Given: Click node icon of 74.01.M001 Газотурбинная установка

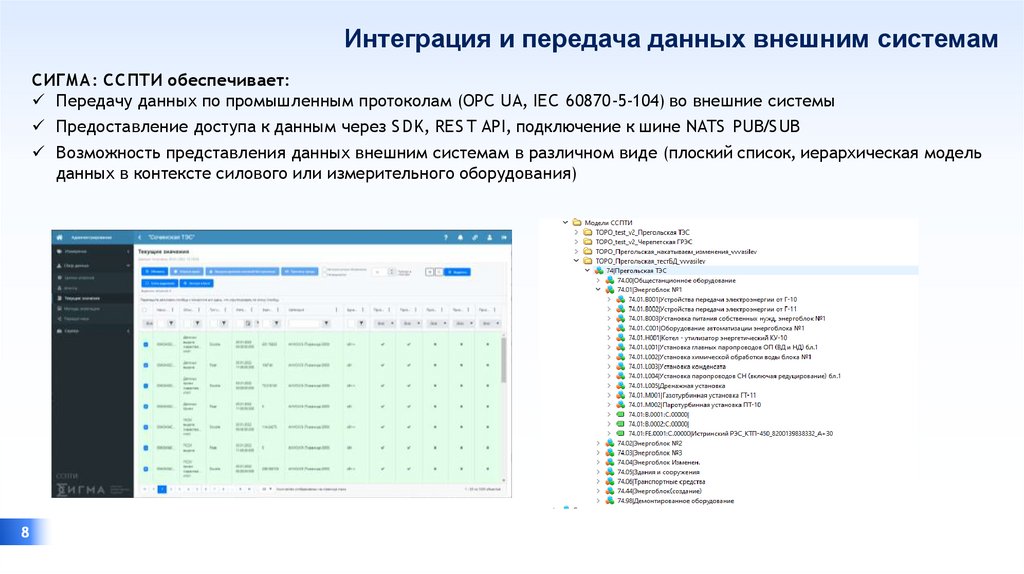Looking at the screenshot, I should [x=621, y=395].
